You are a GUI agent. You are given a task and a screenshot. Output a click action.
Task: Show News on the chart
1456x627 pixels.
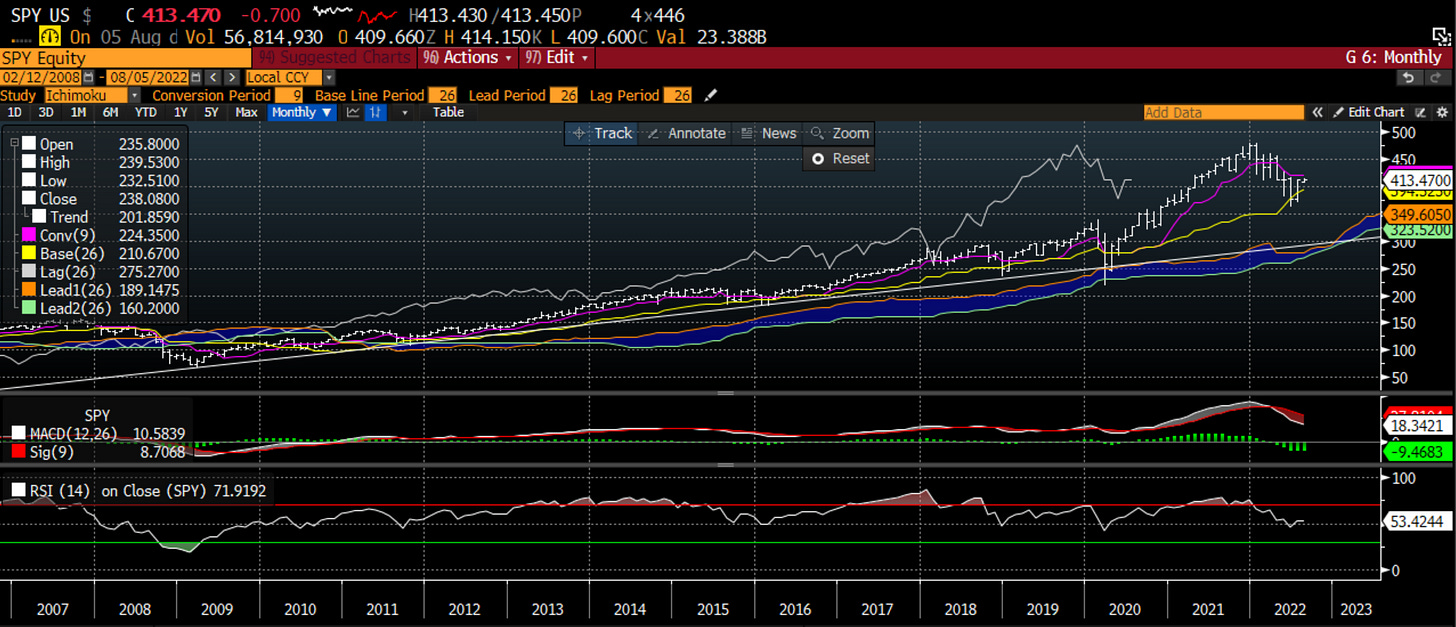tap(768, 133)
